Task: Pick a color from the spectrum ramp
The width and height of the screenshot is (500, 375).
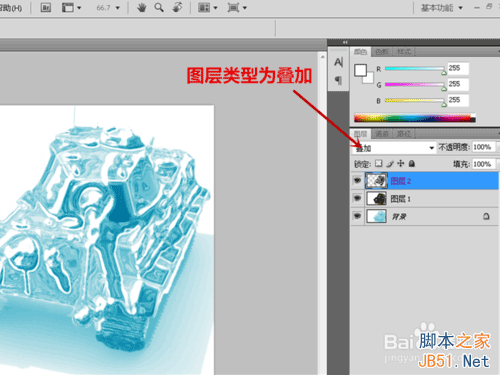Action: point(415,118)
